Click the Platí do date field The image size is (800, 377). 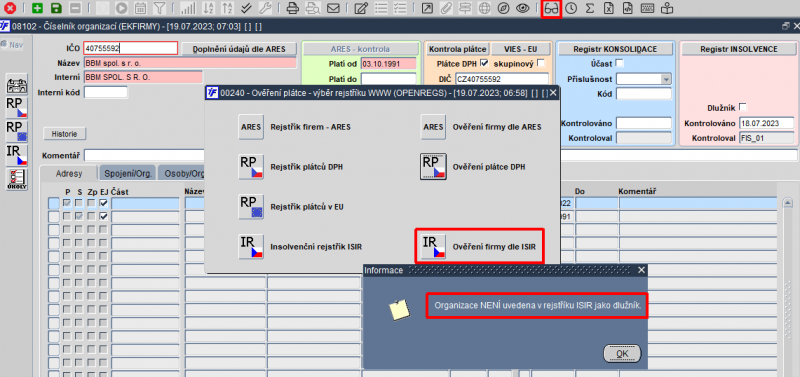click(389, 79)
